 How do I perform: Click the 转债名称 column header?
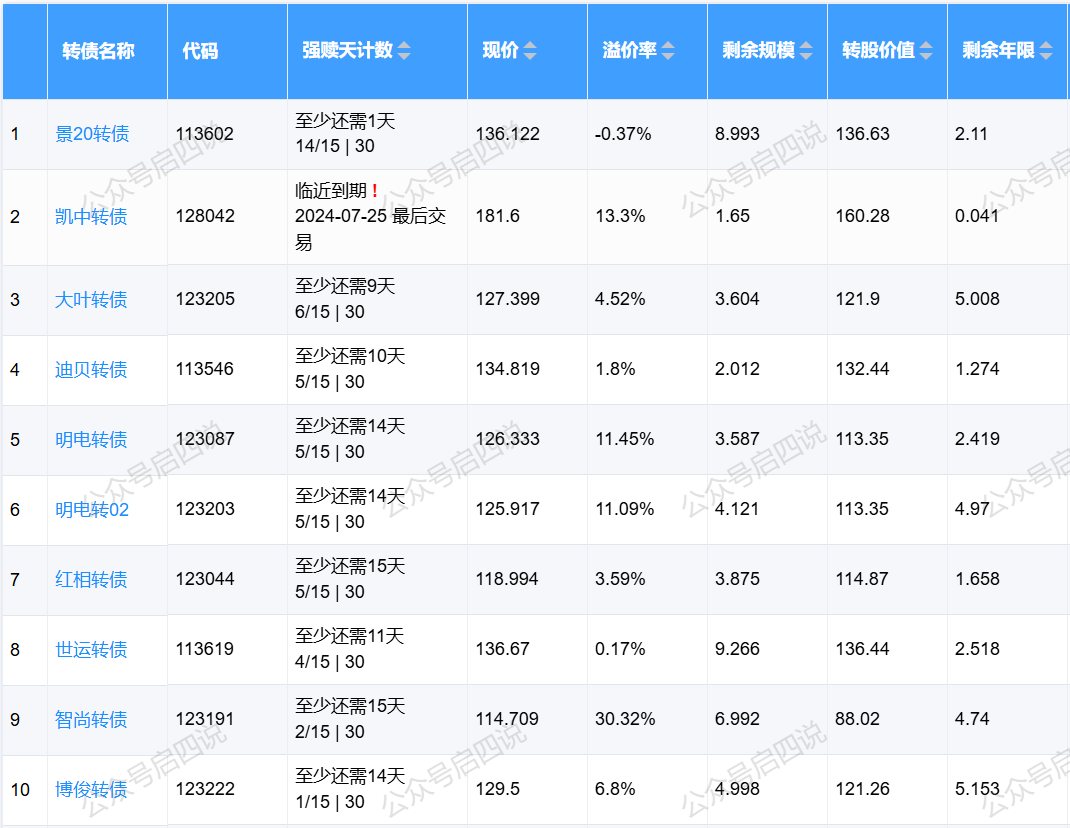coord(98,51)
